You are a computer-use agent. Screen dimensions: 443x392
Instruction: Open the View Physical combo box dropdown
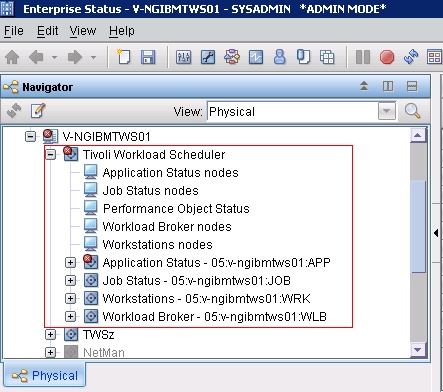[387, 111]
